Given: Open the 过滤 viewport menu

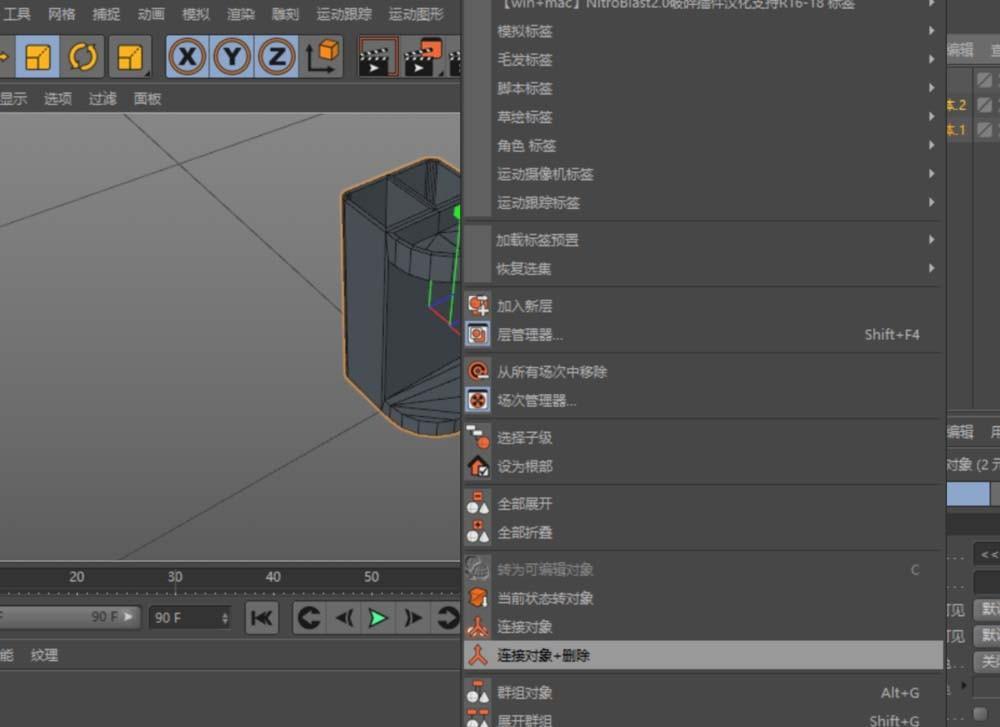Looking at the screenshot, I should click(103, 99).
